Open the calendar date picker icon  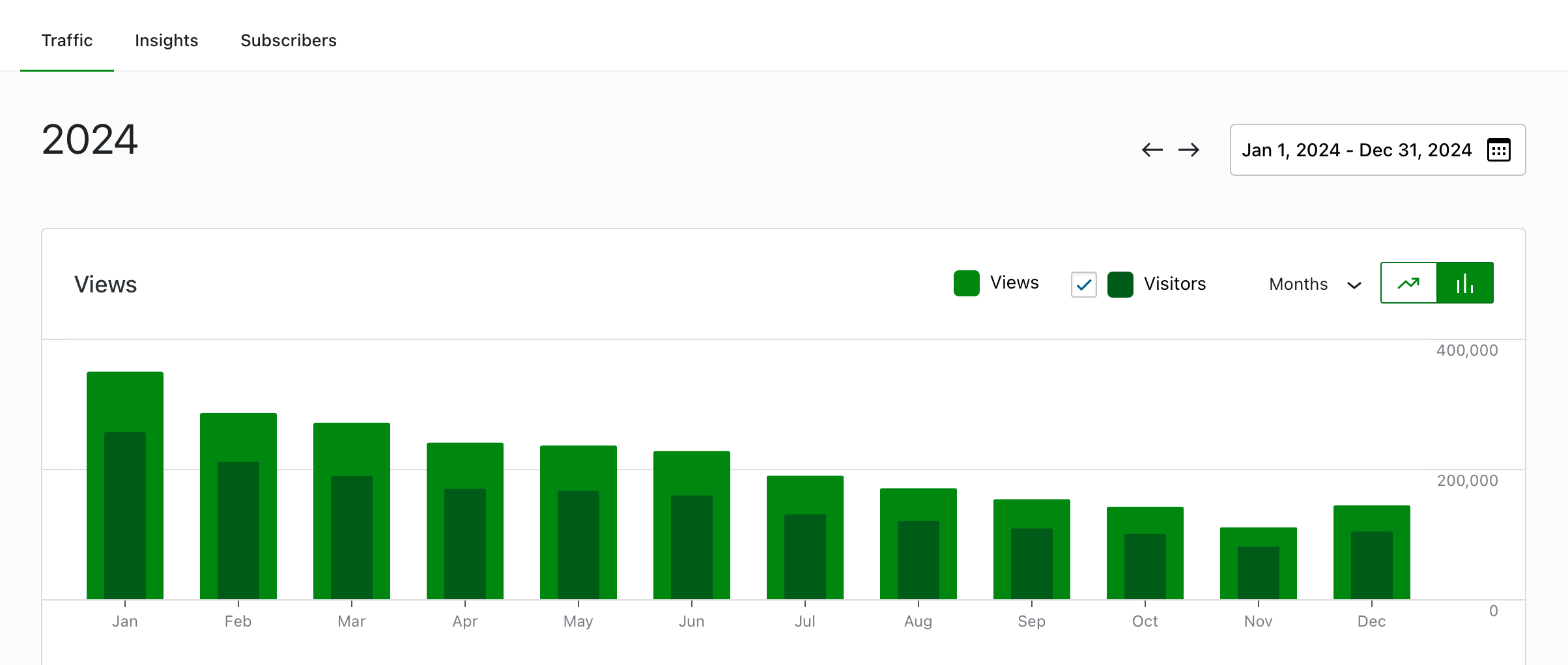(1500, 150)
